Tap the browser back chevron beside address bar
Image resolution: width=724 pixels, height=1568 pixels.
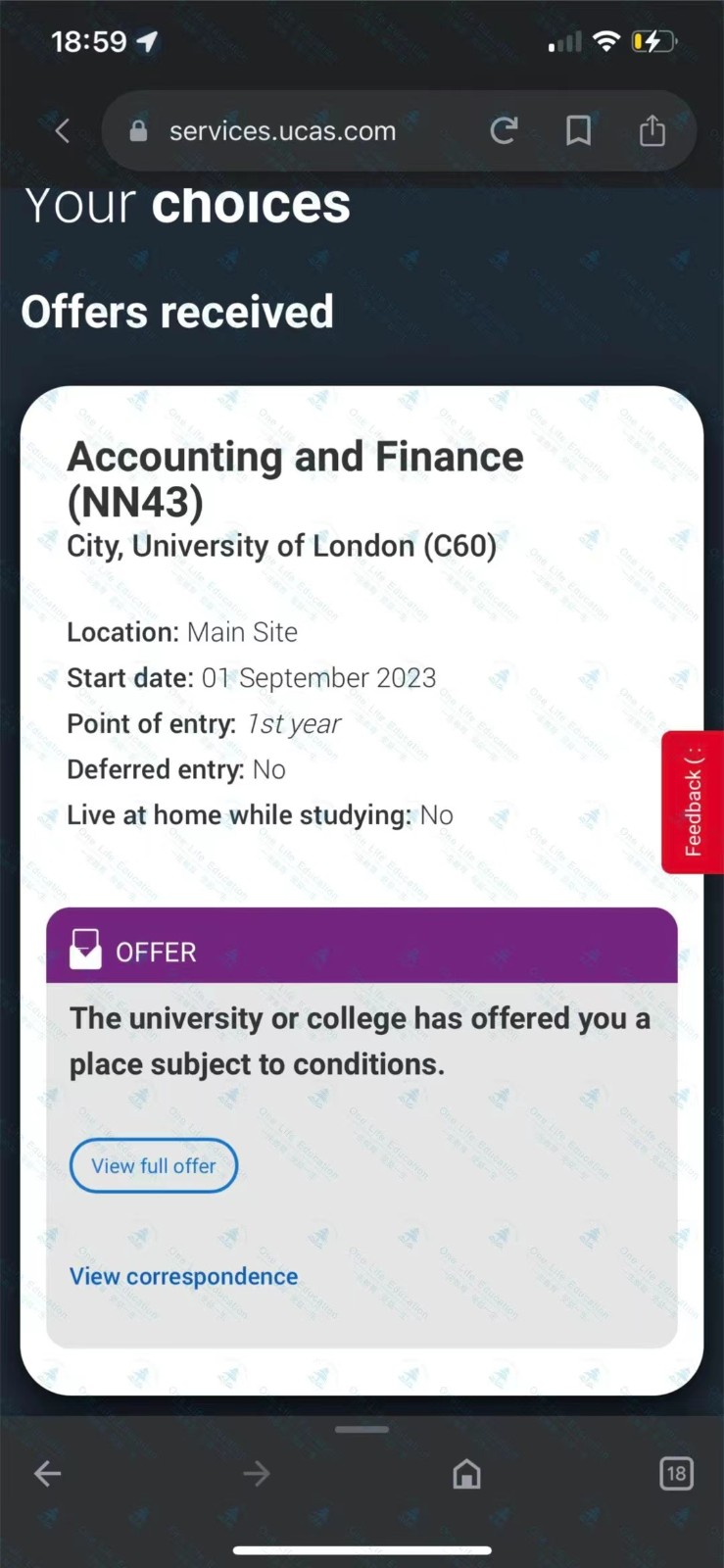tap(63, 130)
